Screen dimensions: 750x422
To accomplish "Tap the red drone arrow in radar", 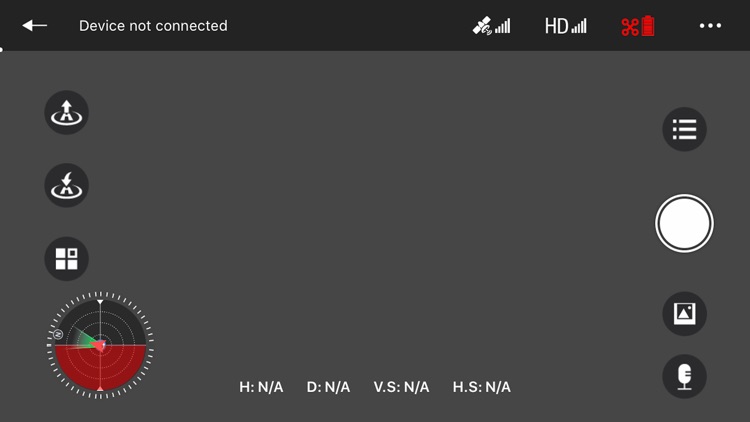I will coord(99,345).
